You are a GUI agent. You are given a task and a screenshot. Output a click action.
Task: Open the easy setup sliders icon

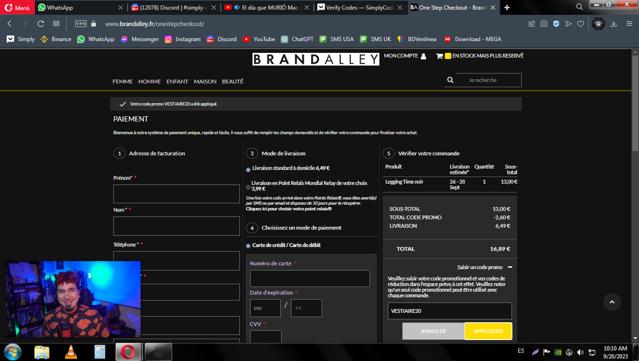point(629,24)
